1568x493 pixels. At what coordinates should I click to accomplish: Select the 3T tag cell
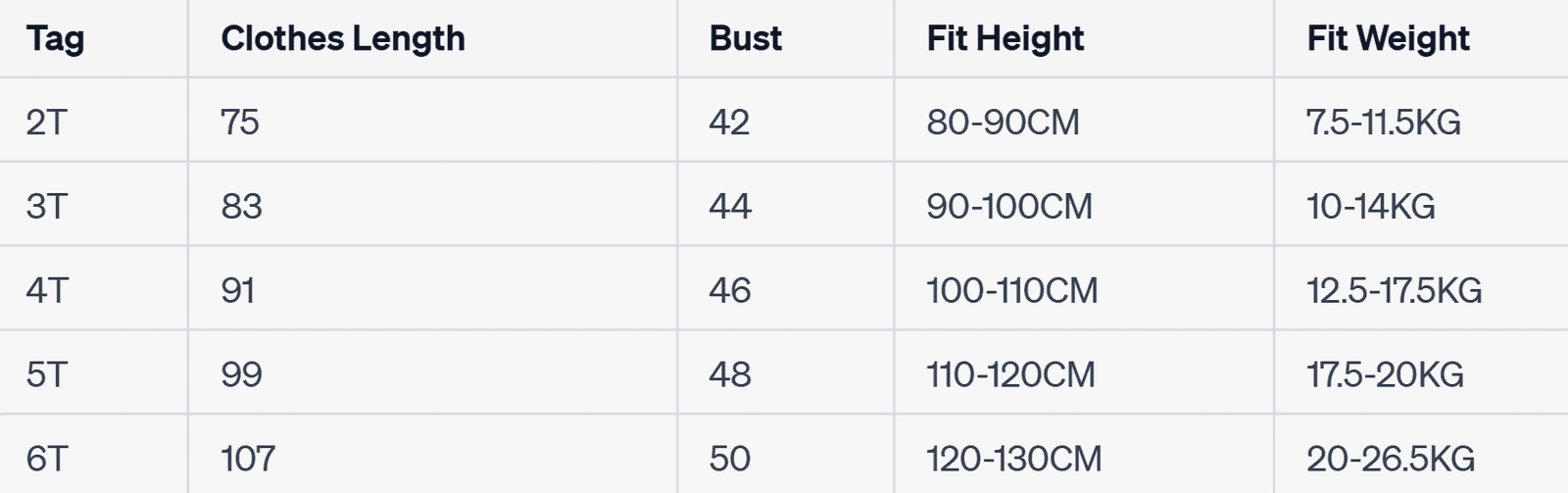46,206
